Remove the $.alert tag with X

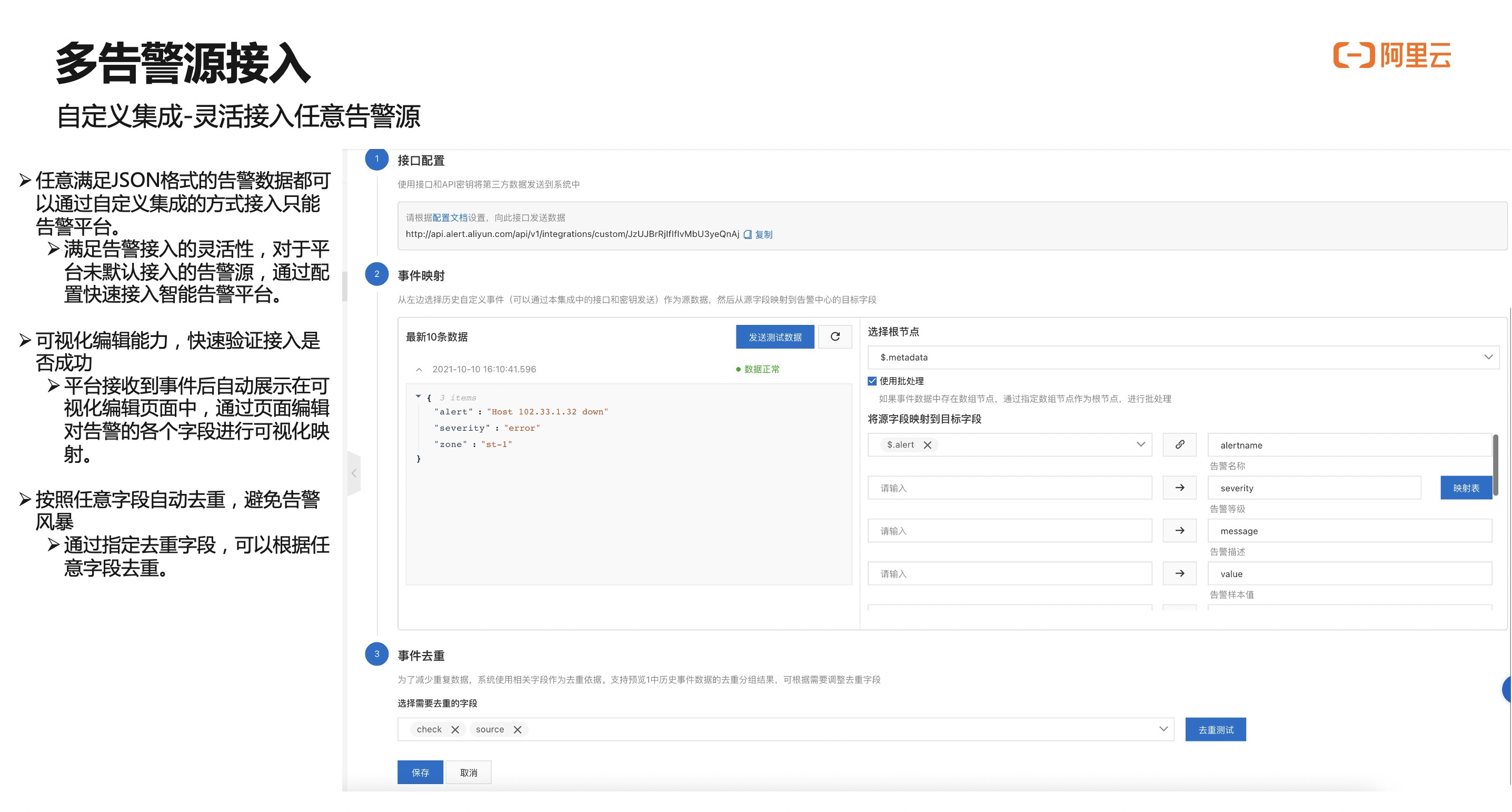tap(928, 445)
